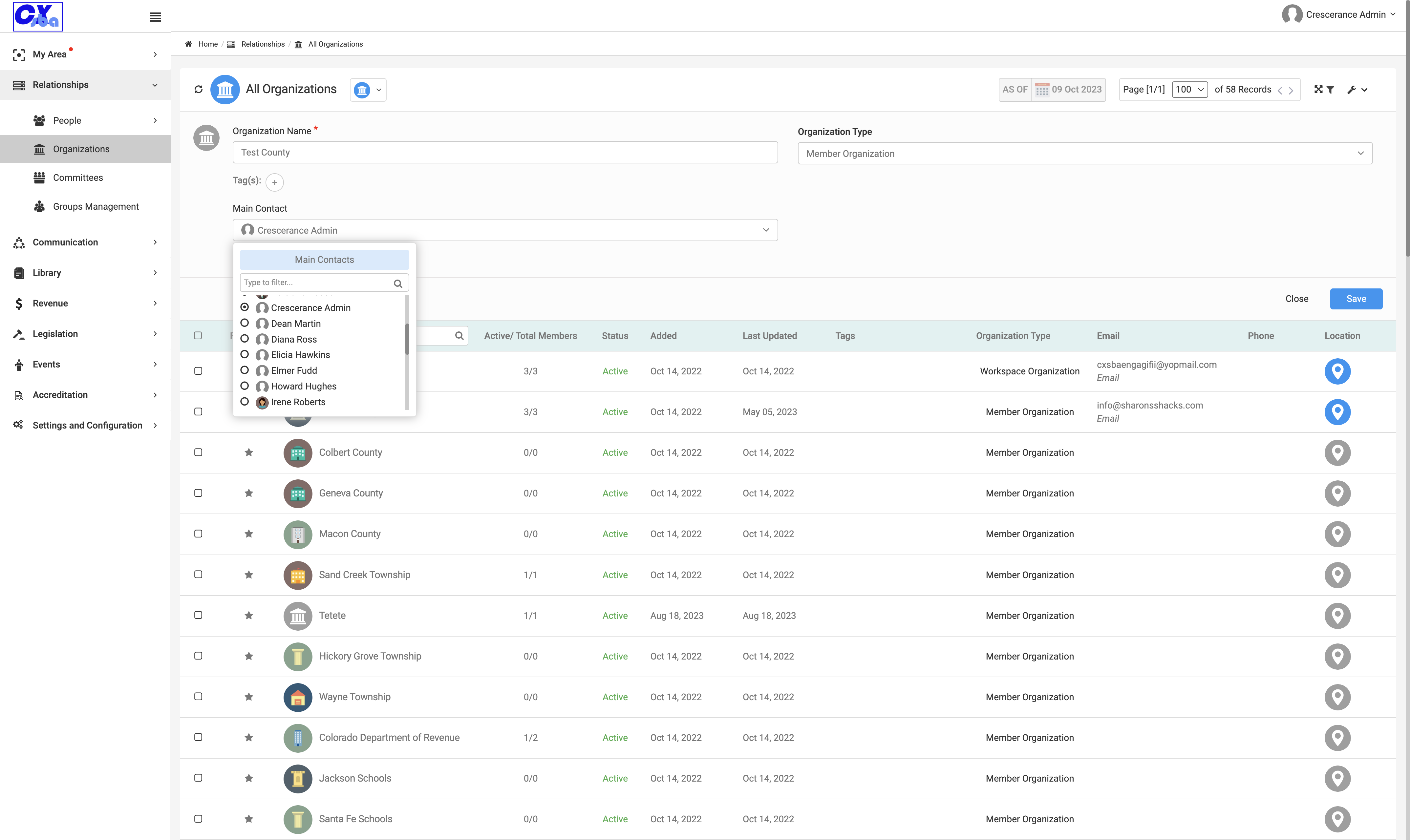The image size is (1410, 840).
Task: Click the hamburger menu icon
Action: [155, 17]
